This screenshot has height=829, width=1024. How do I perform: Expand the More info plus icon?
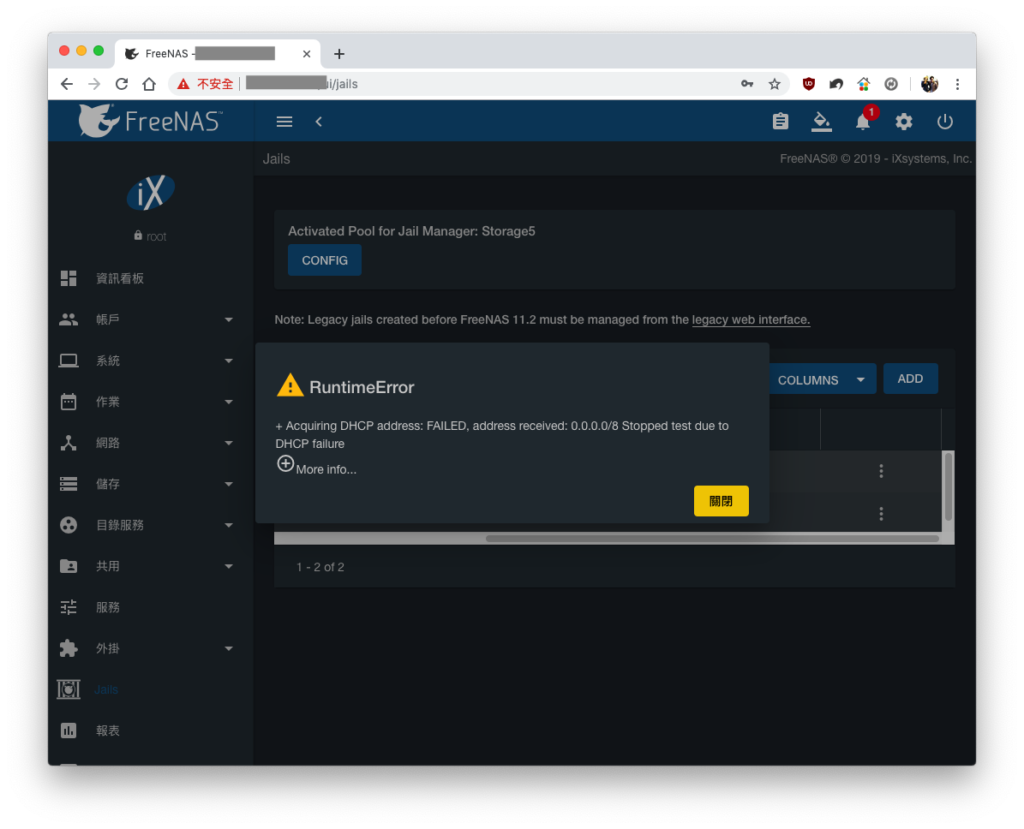[285, 464]
